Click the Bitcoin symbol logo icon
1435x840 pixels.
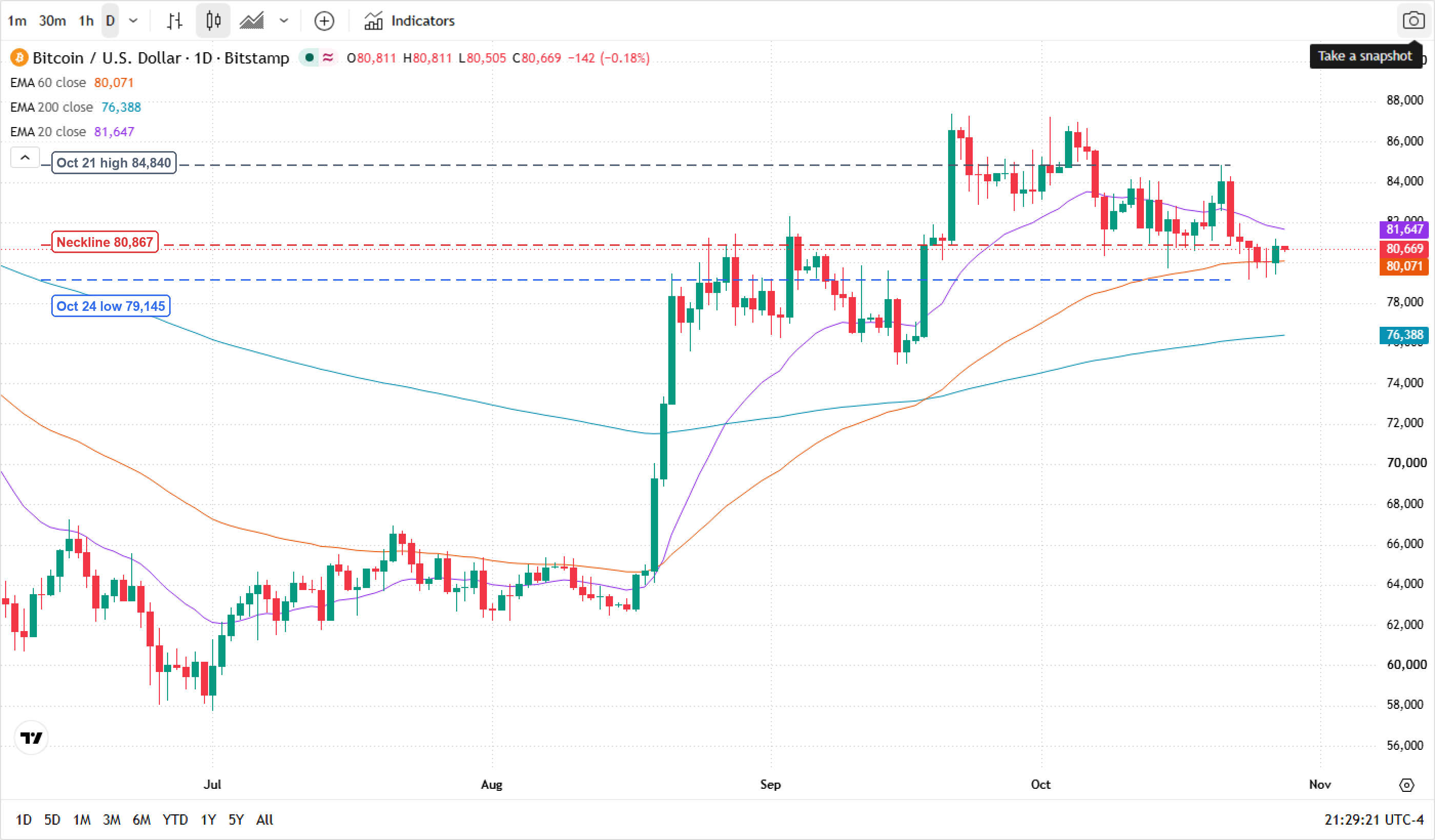19,57
